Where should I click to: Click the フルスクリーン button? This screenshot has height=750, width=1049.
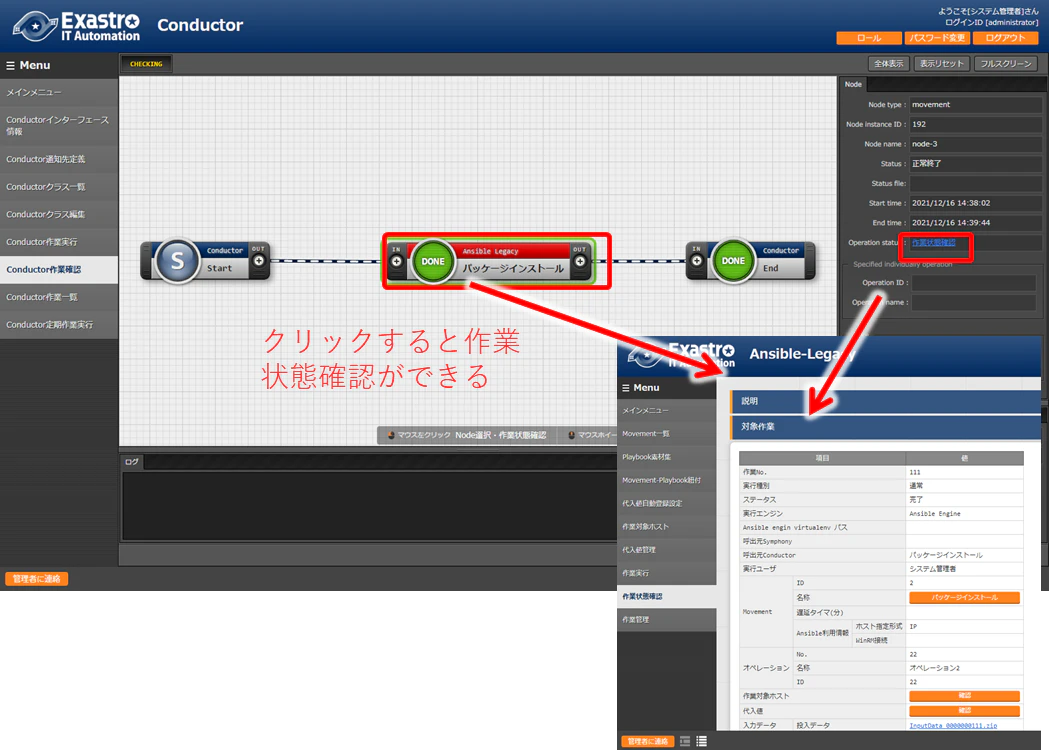[x=1006, y=64]
